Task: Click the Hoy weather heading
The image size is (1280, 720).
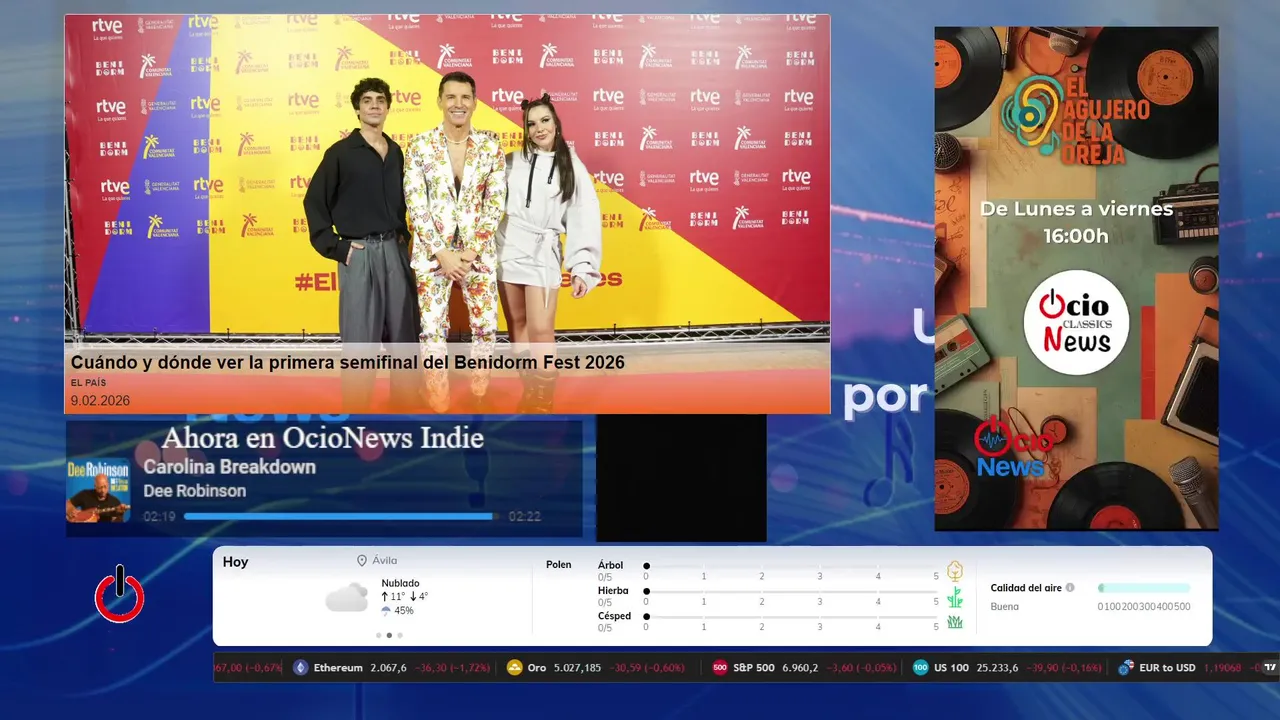Action: tap(235, 562)
